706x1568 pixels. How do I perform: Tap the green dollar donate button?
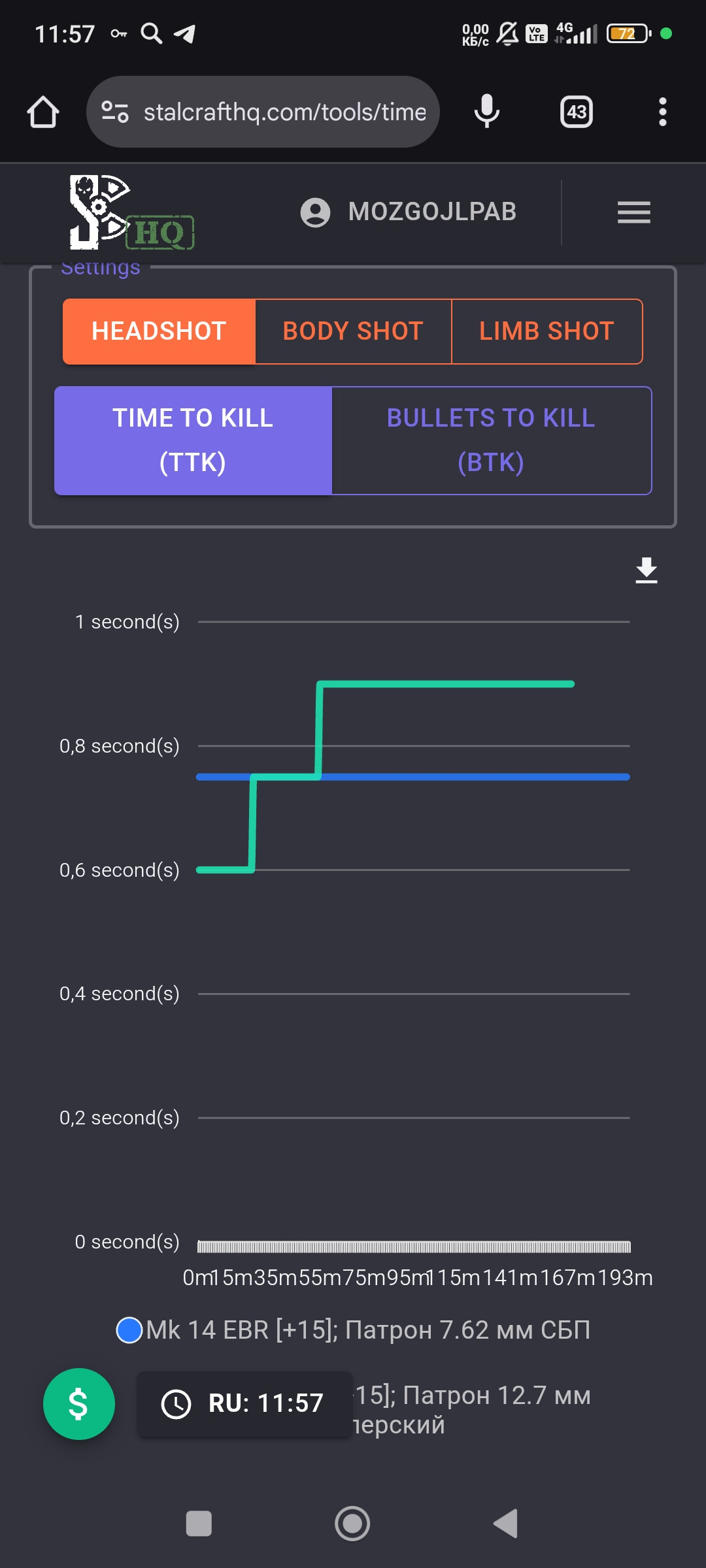point(79,1403)
